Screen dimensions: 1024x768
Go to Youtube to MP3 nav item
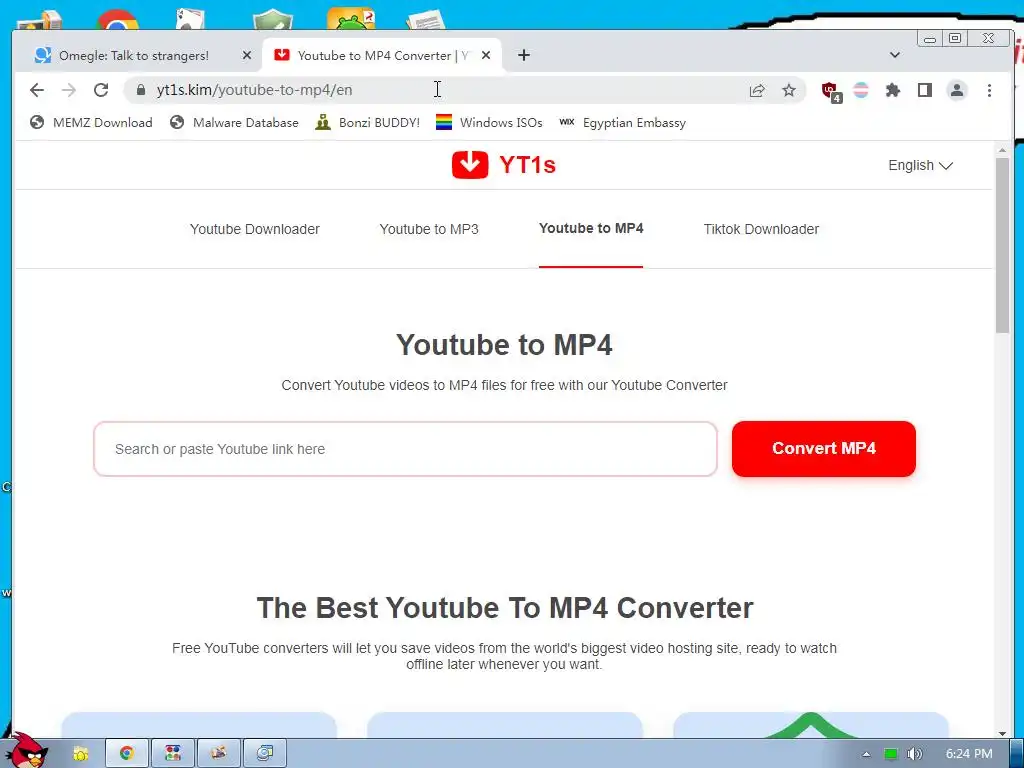pos(429,229)
